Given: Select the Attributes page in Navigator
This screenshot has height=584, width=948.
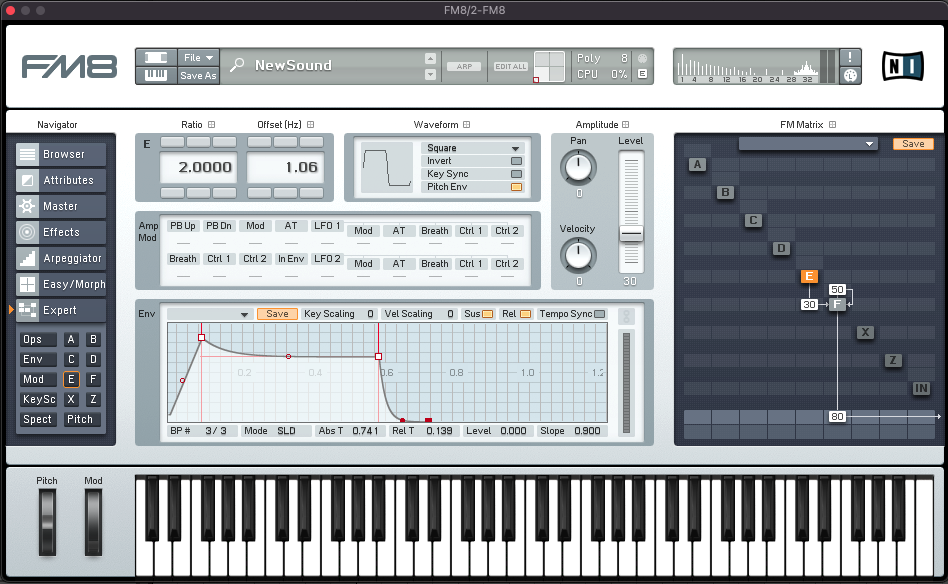Looking at the screenshot, I should tap(62, 180).
